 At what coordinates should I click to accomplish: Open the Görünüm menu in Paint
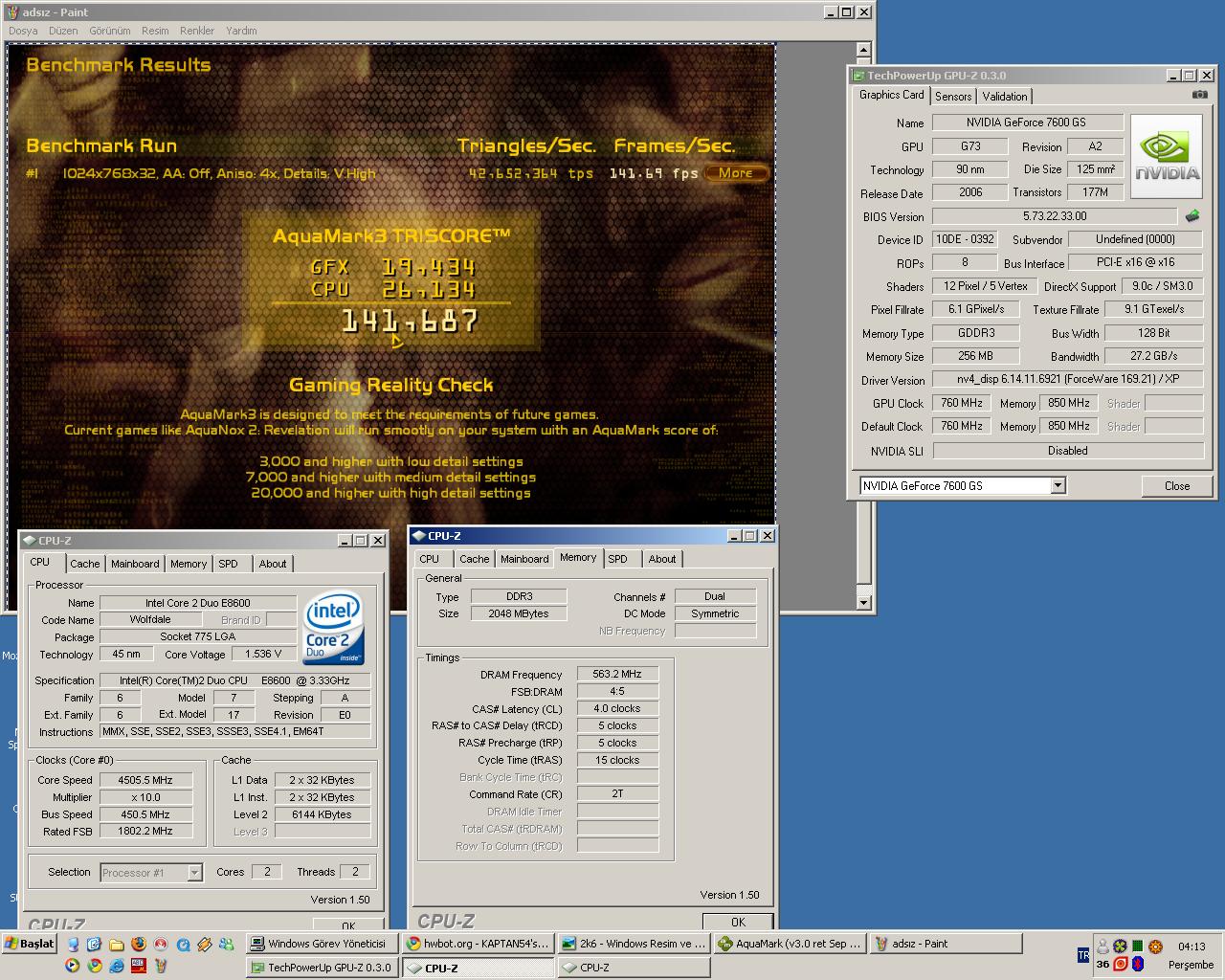click(x=110, y=31)
